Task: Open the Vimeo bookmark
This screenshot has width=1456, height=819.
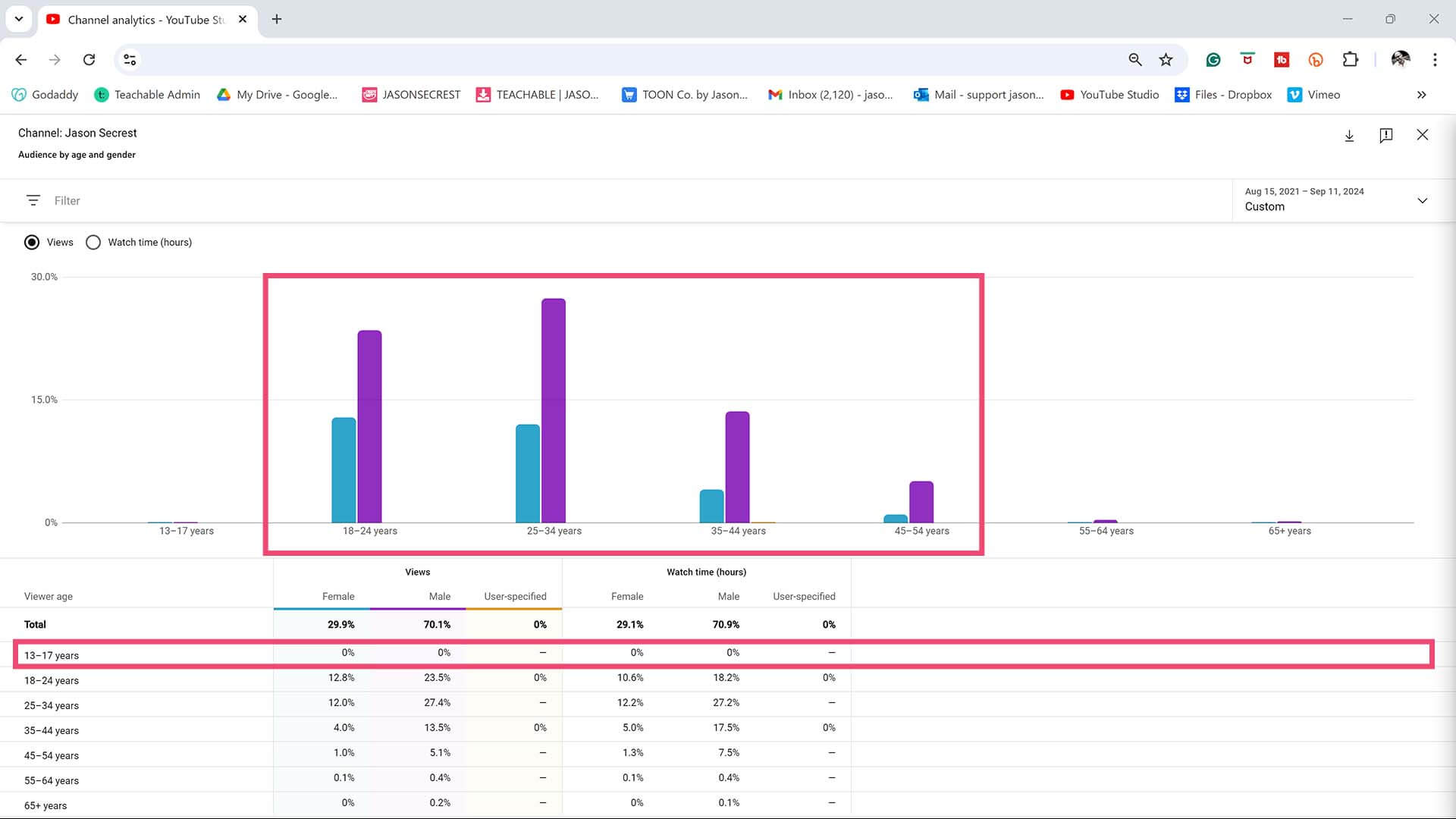Action: click(x=1313, y=95)
